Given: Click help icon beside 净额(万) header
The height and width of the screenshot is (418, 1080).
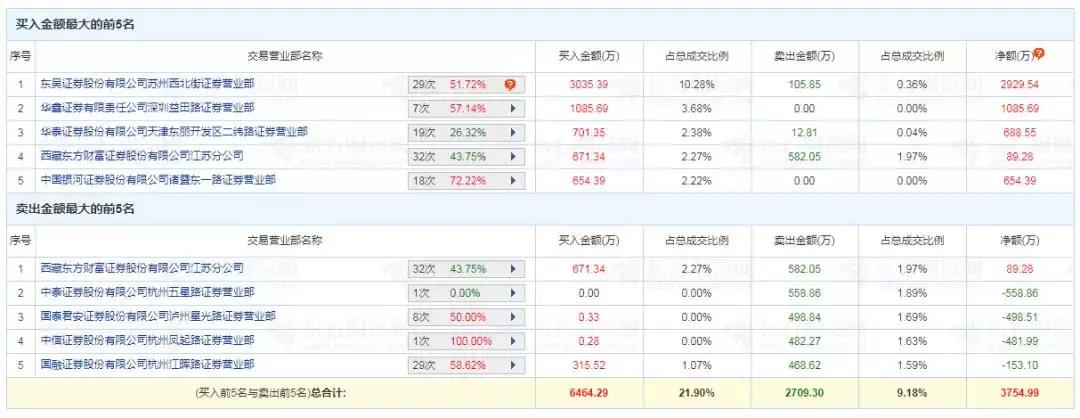Looking at the screenshot, I should (1039, 54).
